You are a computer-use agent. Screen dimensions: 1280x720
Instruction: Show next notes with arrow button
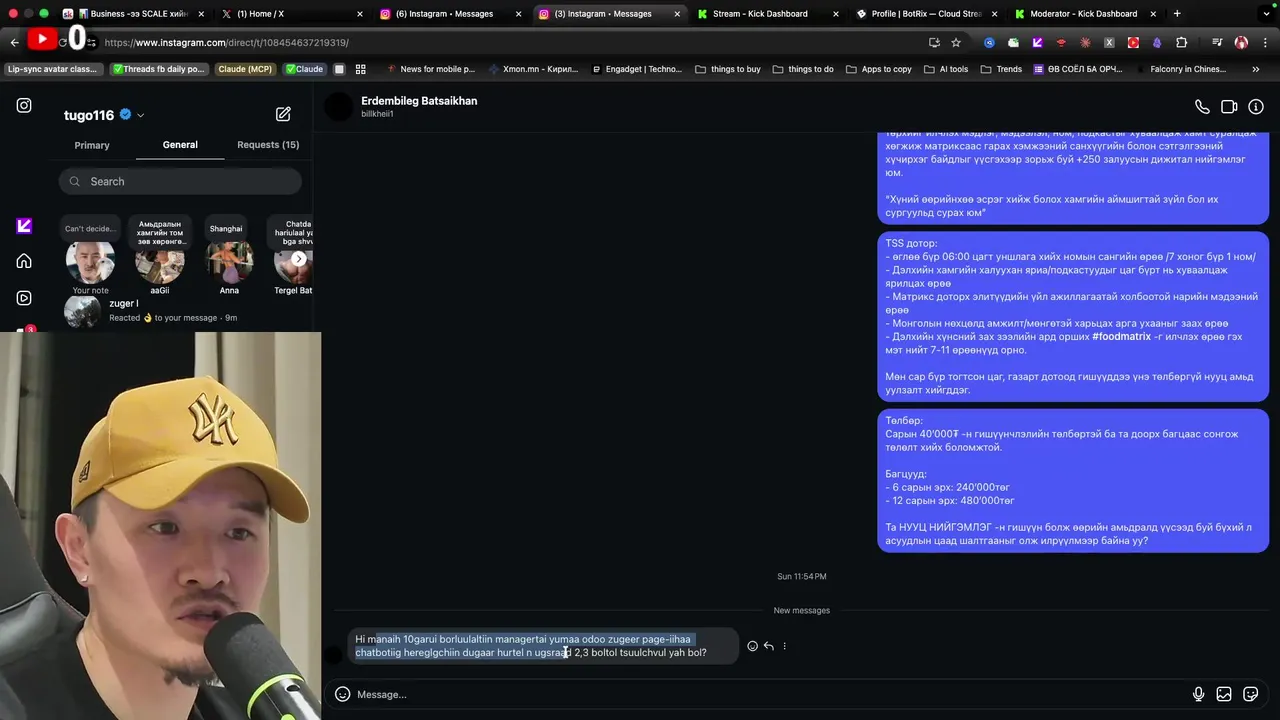pyautogui.click(x=298, y=259)
